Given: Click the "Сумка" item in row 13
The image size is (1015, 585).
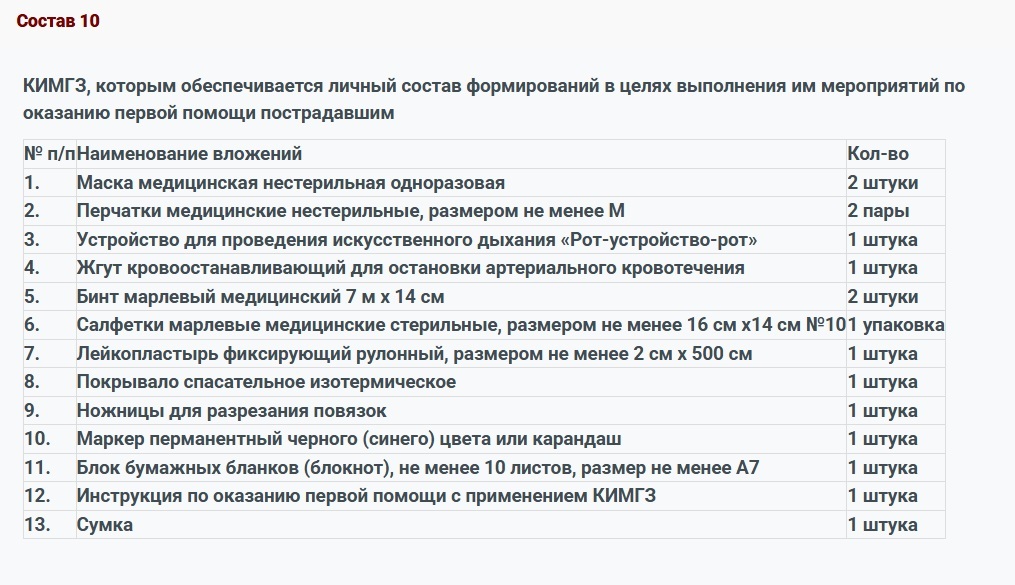Looking at the screenshot, I should click(x=105, y=525).
